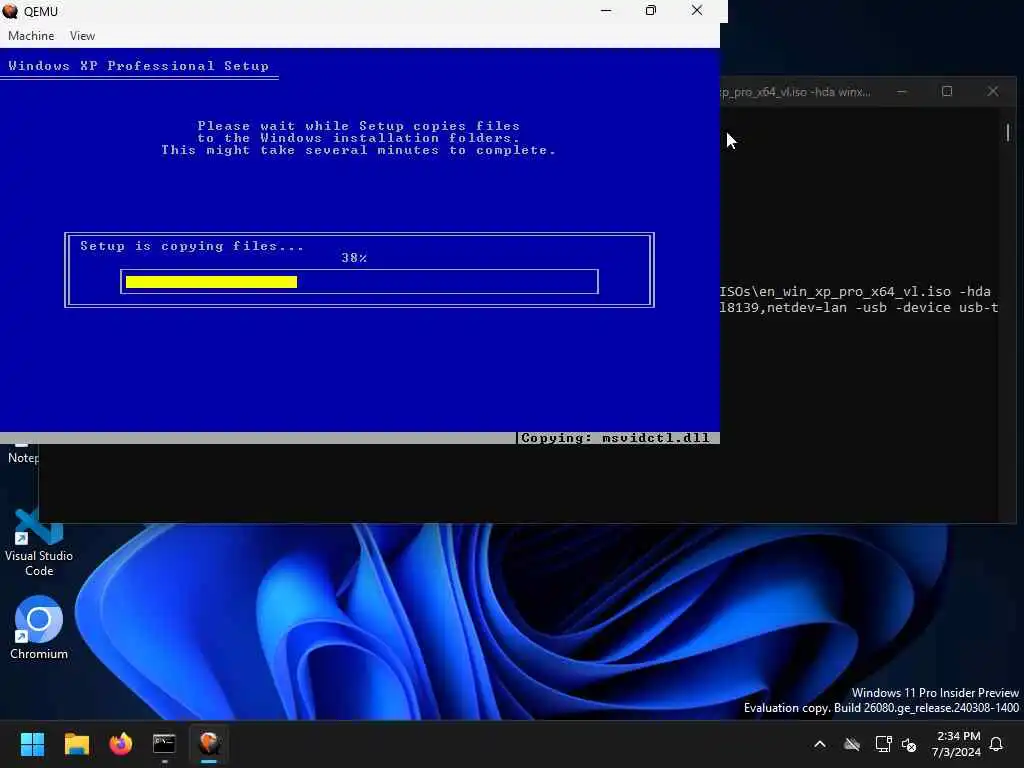Open the Visual Studio Code desktop shortcut
1024x768 pixels.
tap(39, 543)
